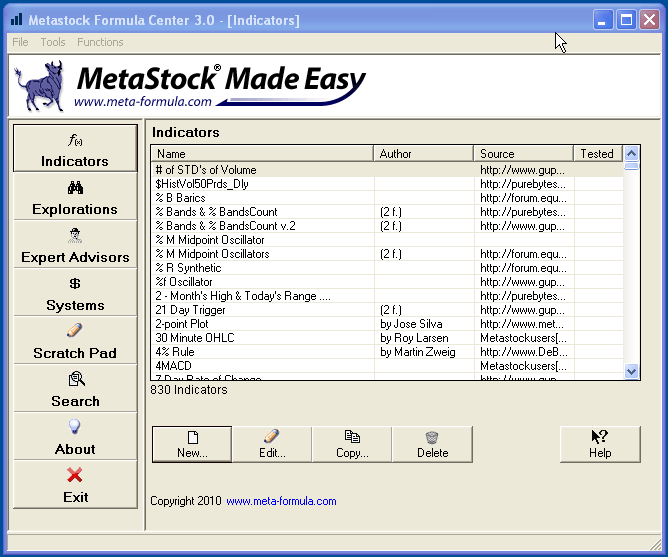Select '% M Midpoint Oscillators' row

pyautogui.click(x=387, y=254)
